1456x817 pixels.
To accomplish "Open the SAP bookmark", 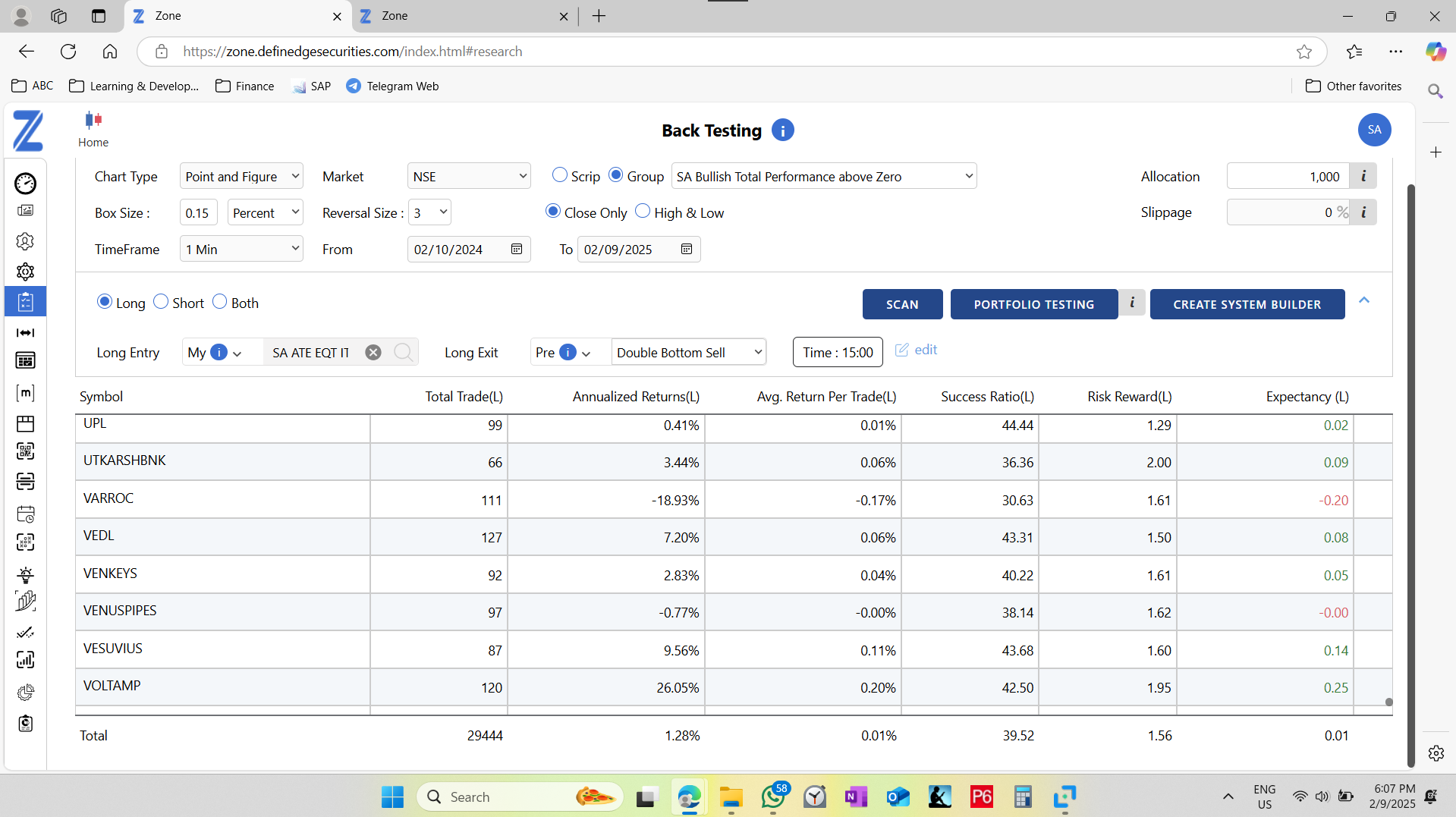I will tap(312, 86).
